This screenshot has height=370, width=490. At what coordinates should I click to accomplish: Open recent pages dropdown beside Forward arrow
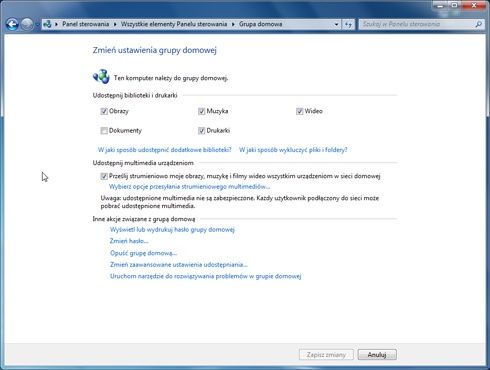(37, 24)
